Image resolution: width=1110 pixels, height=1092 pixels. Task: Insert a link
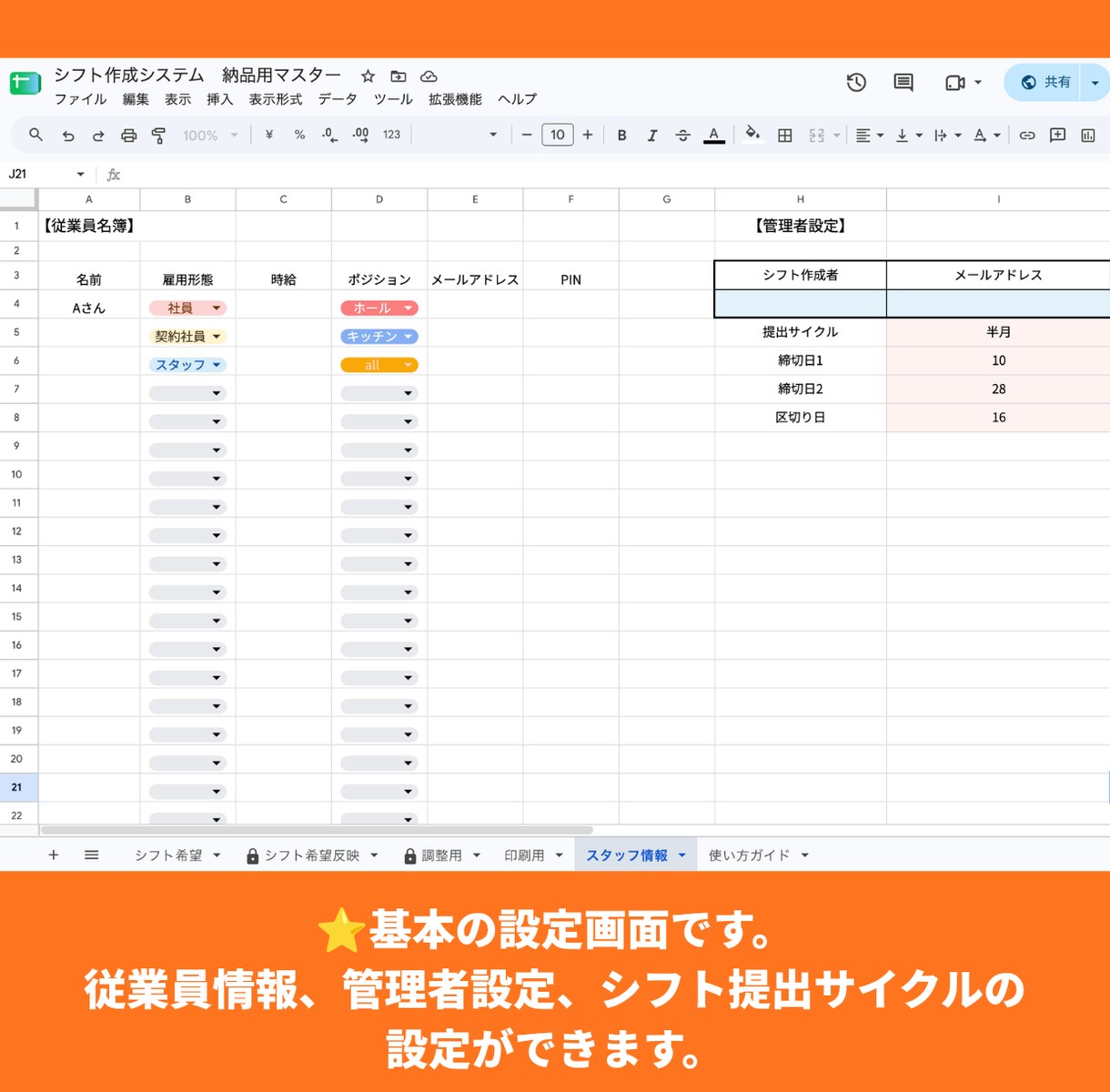1027,135
